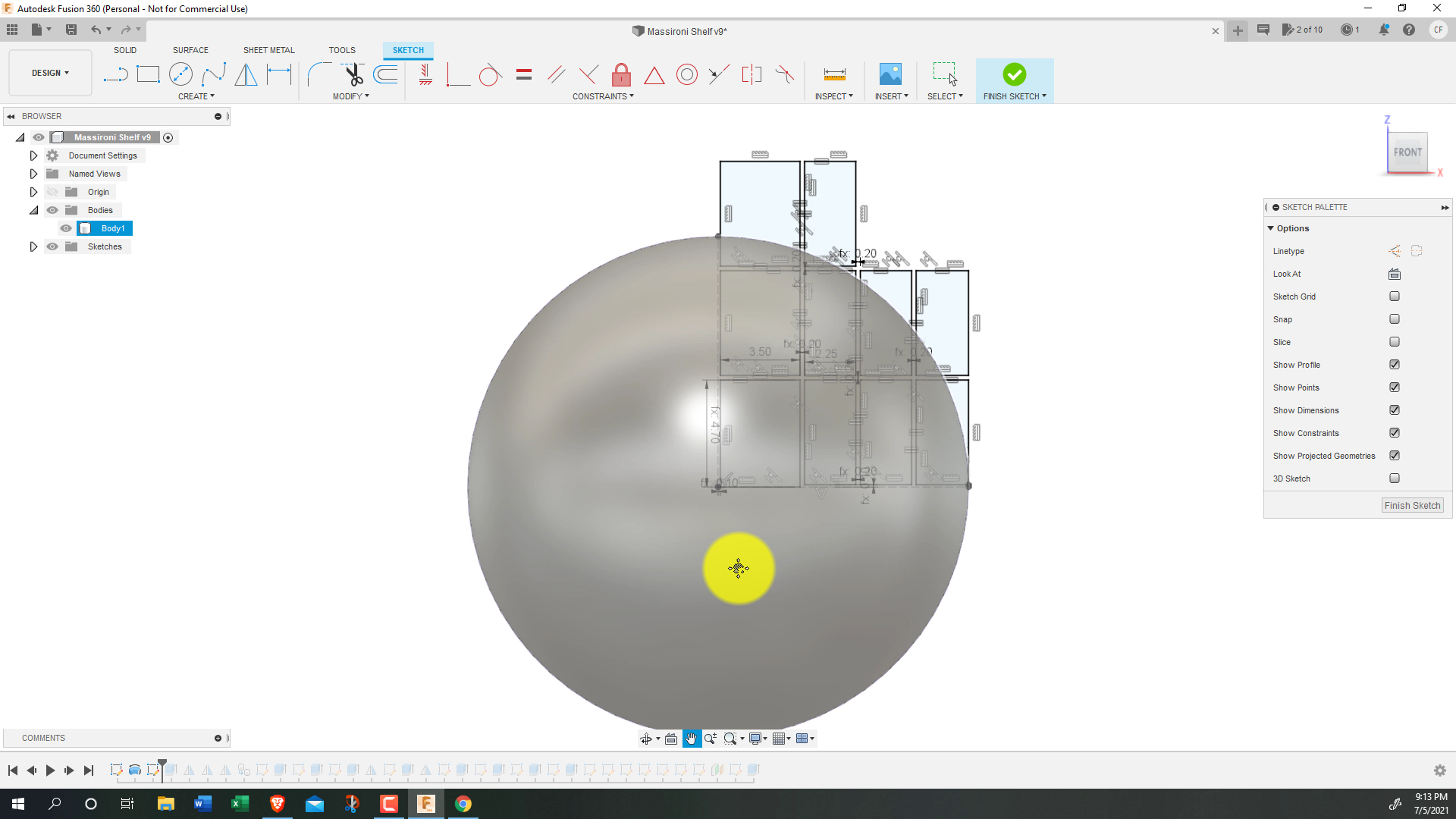Screen dimensions: 1456x819
Task: Select the Line sketch tool
Action: coord(115,74)
